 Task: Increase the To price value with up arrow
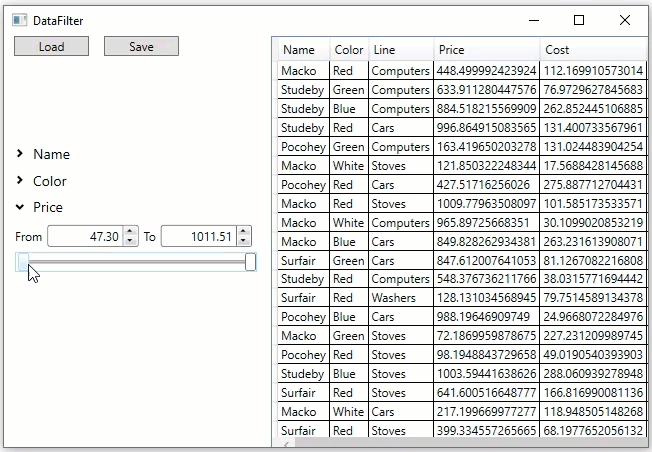[243, 232]
